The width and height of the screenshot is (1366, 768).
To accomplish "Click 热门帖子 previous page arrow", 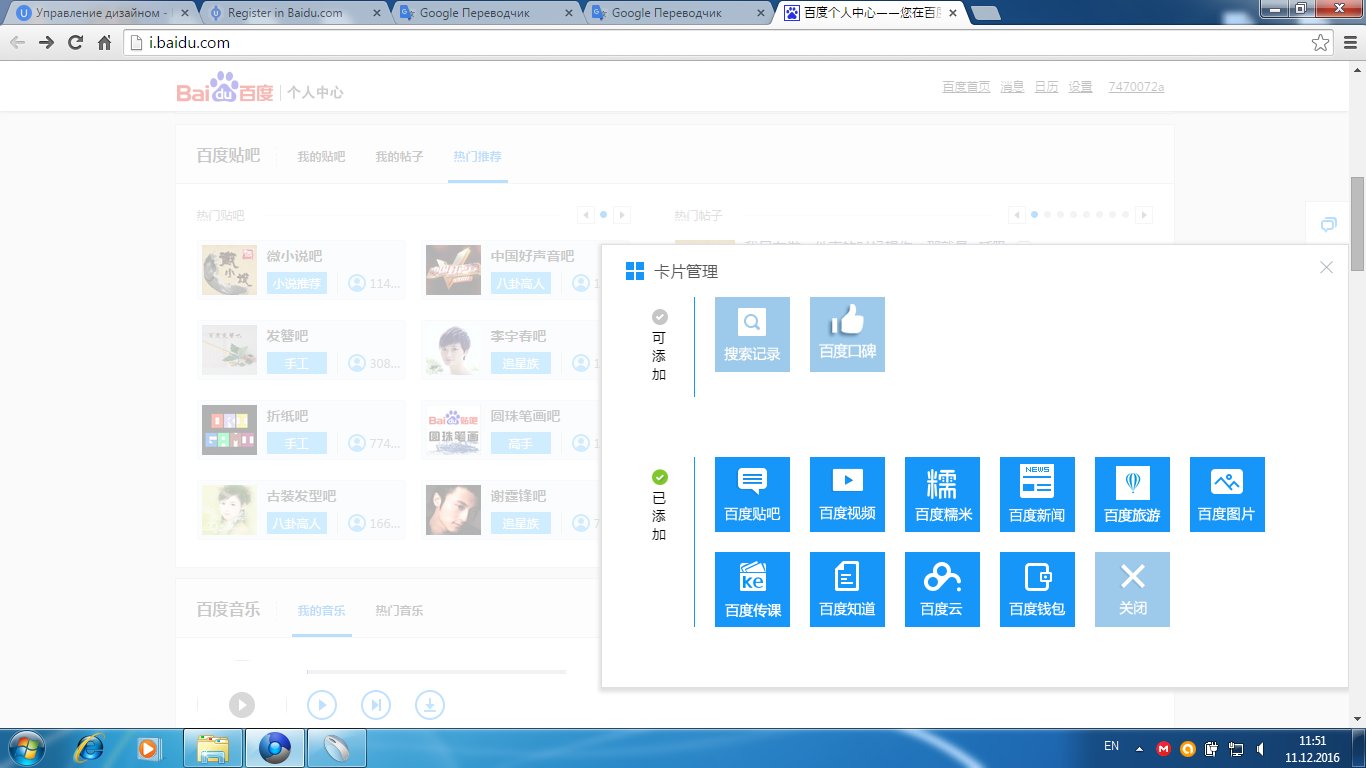I will 1017,215.
